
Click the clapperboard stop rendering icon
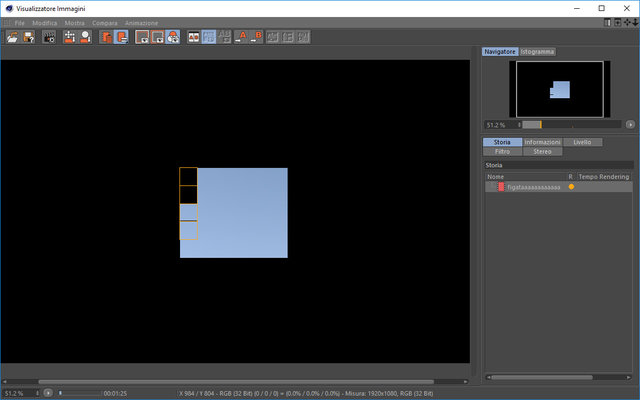click(x=49, y=37)
